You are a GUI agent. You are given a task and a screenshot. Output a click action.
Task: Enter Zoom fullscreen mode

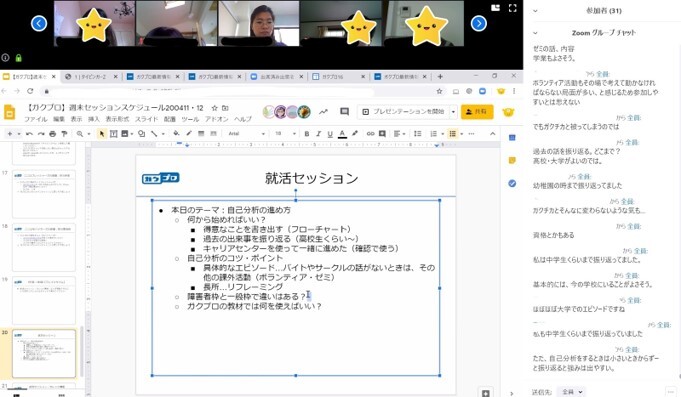pos(512,8)
